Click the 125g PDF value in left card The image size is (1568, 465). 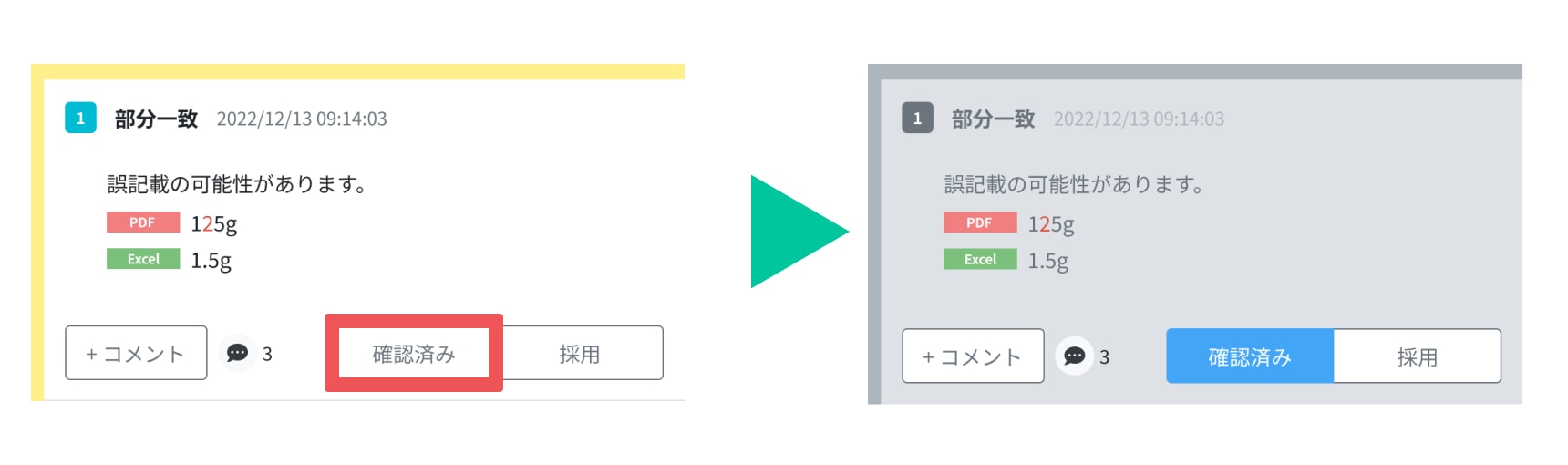click(x=214, y=223)
